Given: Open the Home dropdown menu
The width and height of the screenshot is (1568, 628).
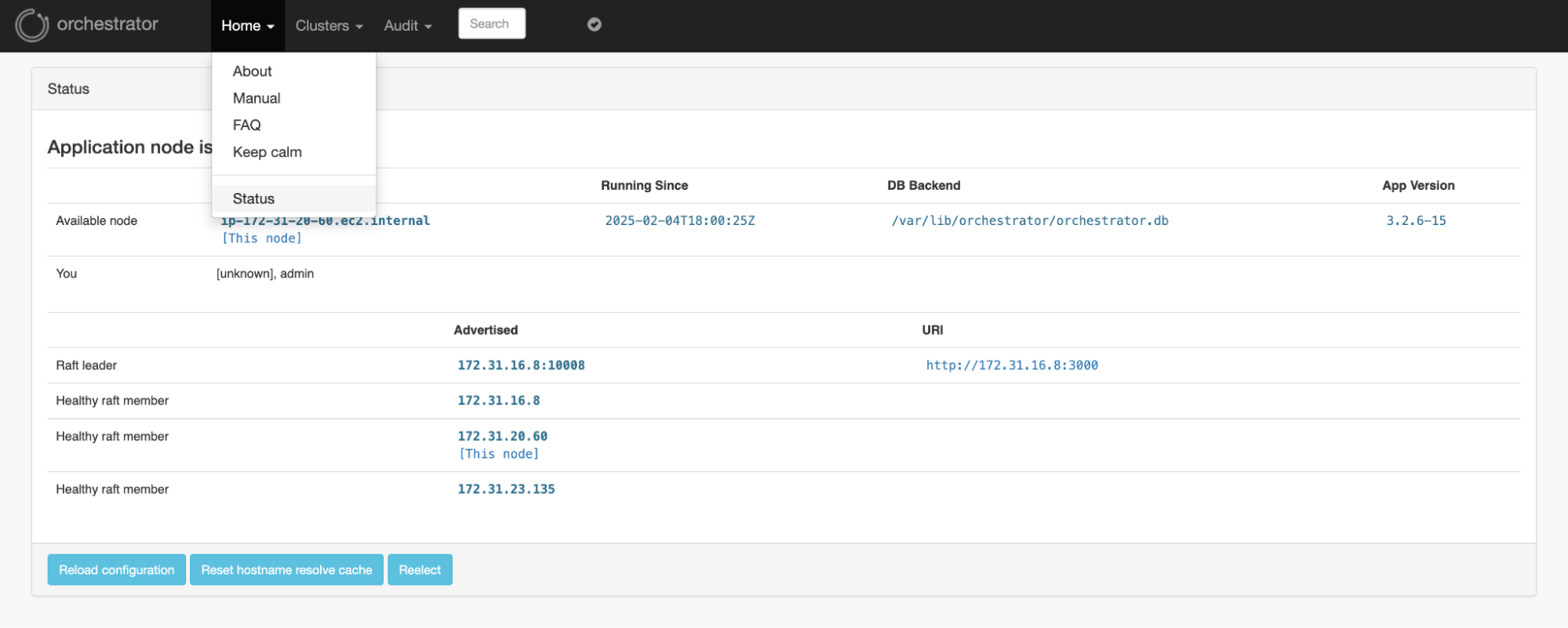Looking at the screenshot, I should [x=247, y=26].
